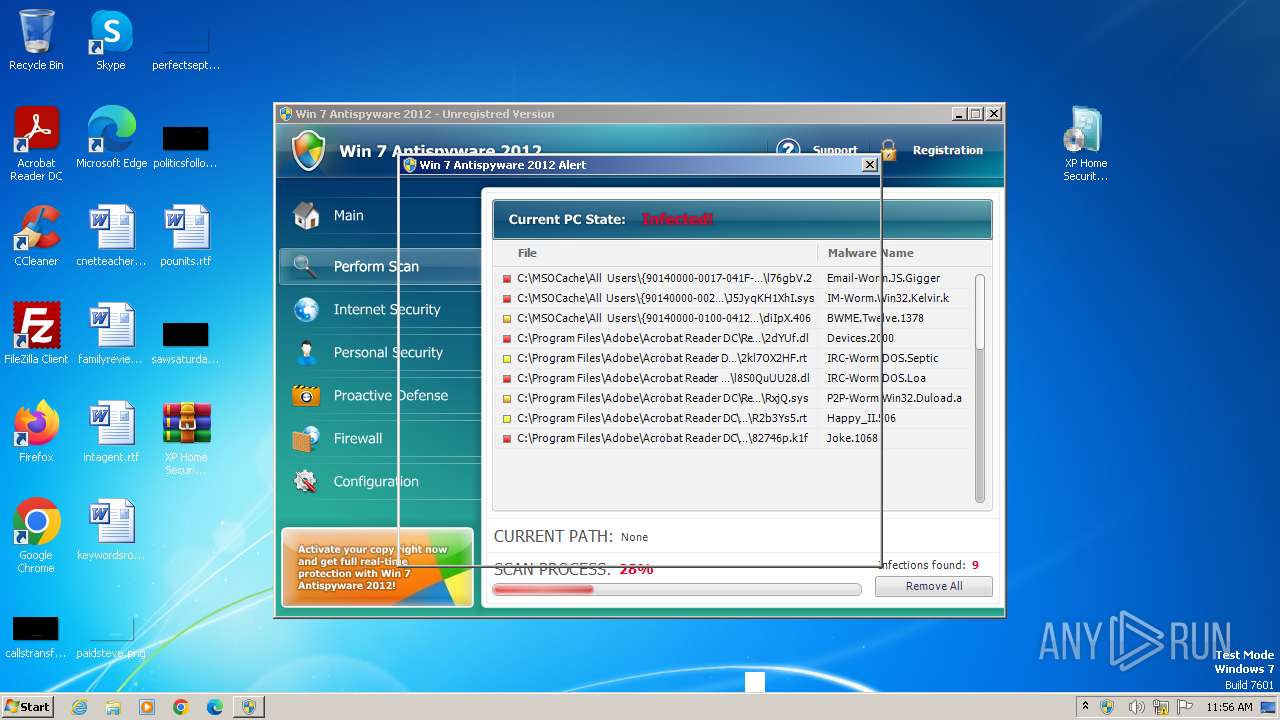Screen dimensions: 1280x720
Task: Click the scan results list scrollbar
Action: (x=980, y=388)
